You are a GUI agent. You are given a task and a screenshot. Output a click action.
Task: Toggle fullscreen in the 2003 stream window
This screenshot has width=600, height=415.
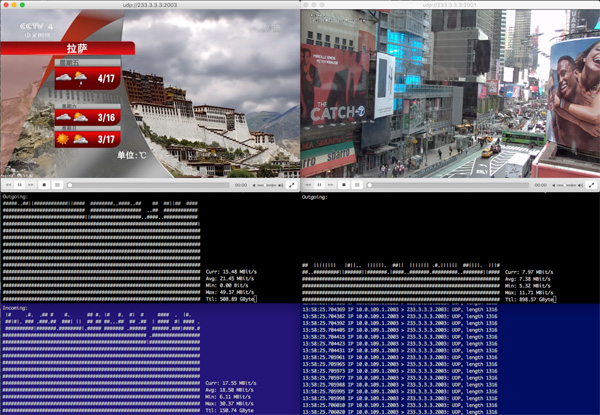(292, 185)
